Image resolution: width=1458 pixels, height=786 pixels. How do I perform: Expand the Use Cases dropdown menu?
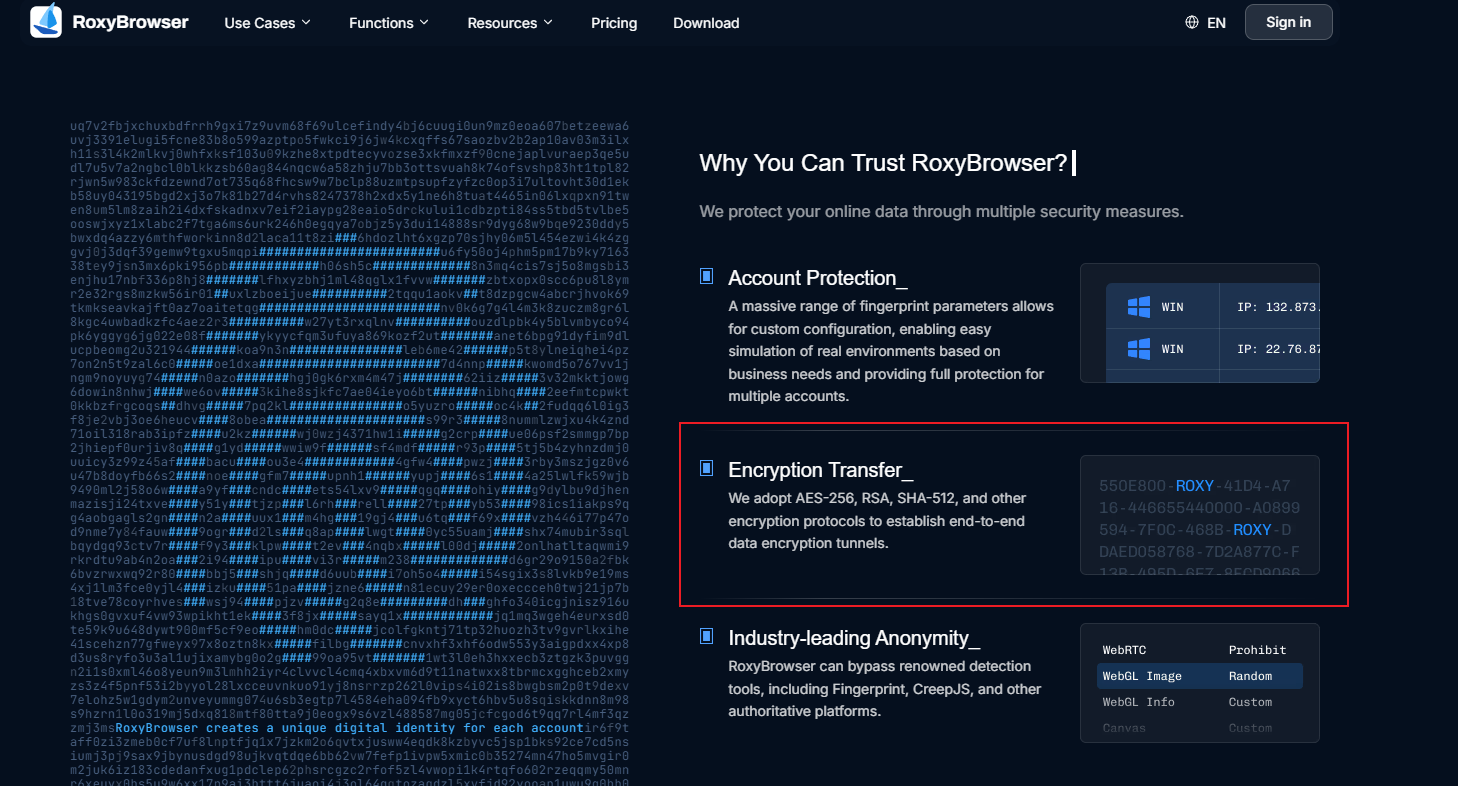[x=267, y=23]
